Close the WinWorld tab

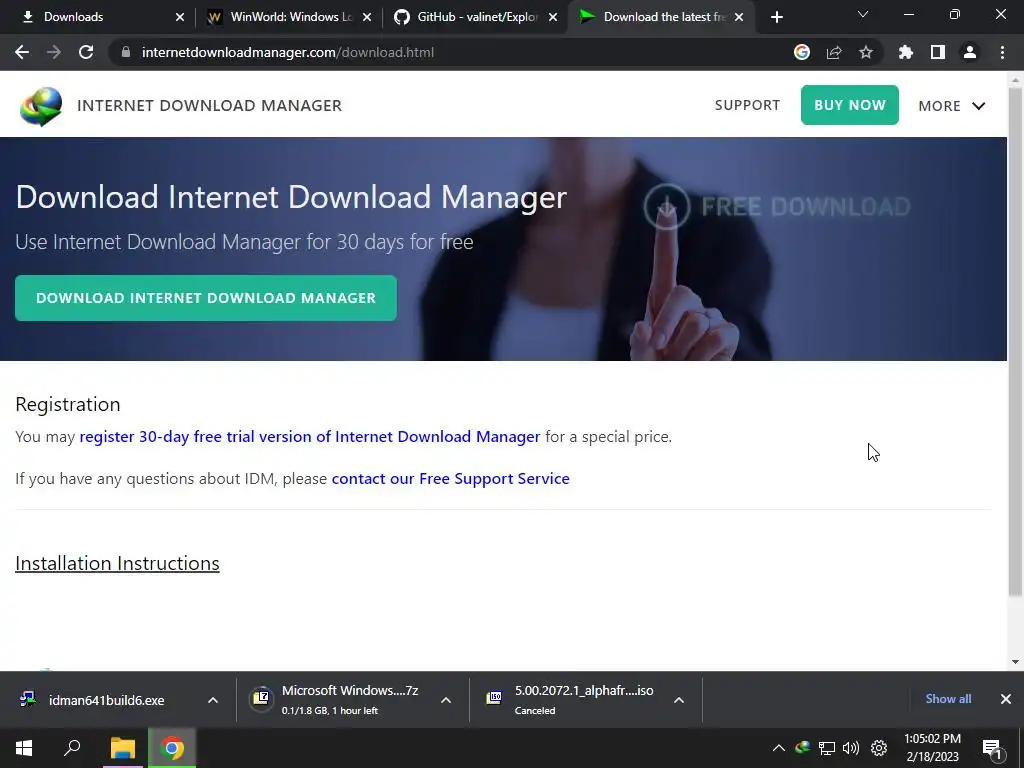(x=367, y=17)
